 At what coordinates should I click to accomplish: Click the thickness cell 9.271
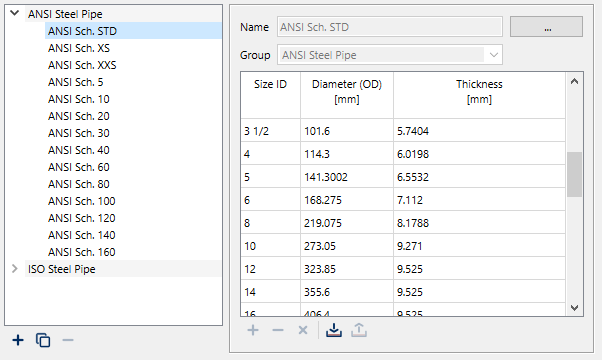479,246
